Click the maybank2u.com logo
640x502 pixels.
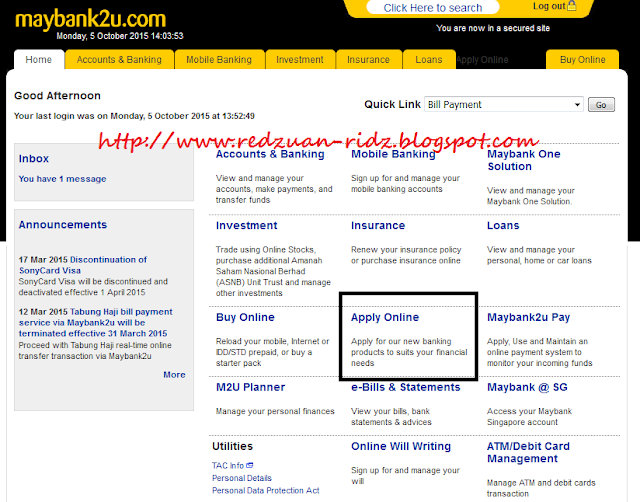tap(91, 19)
